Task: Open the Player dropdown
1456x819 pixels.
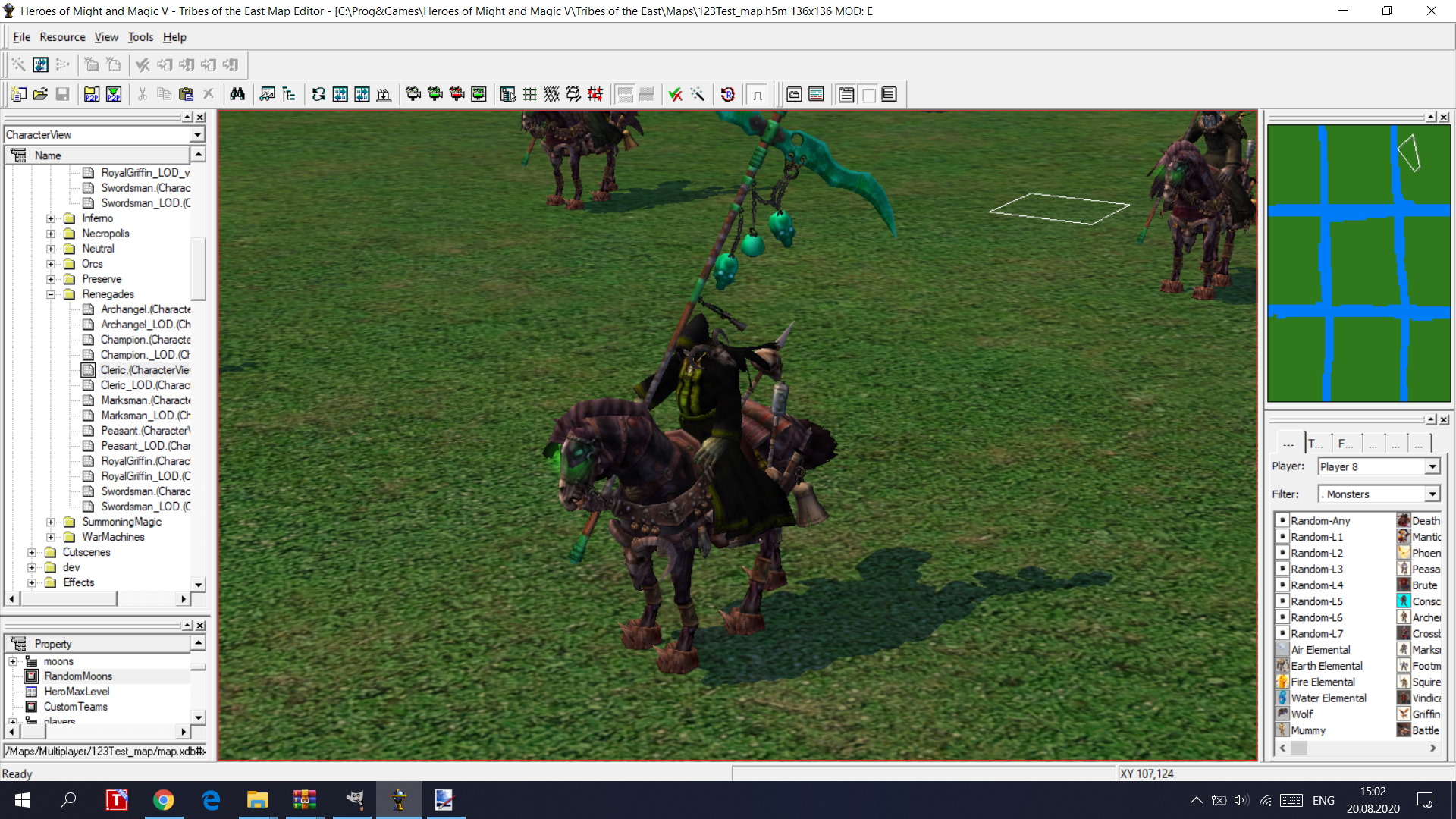Action: tap(1432, 466)
